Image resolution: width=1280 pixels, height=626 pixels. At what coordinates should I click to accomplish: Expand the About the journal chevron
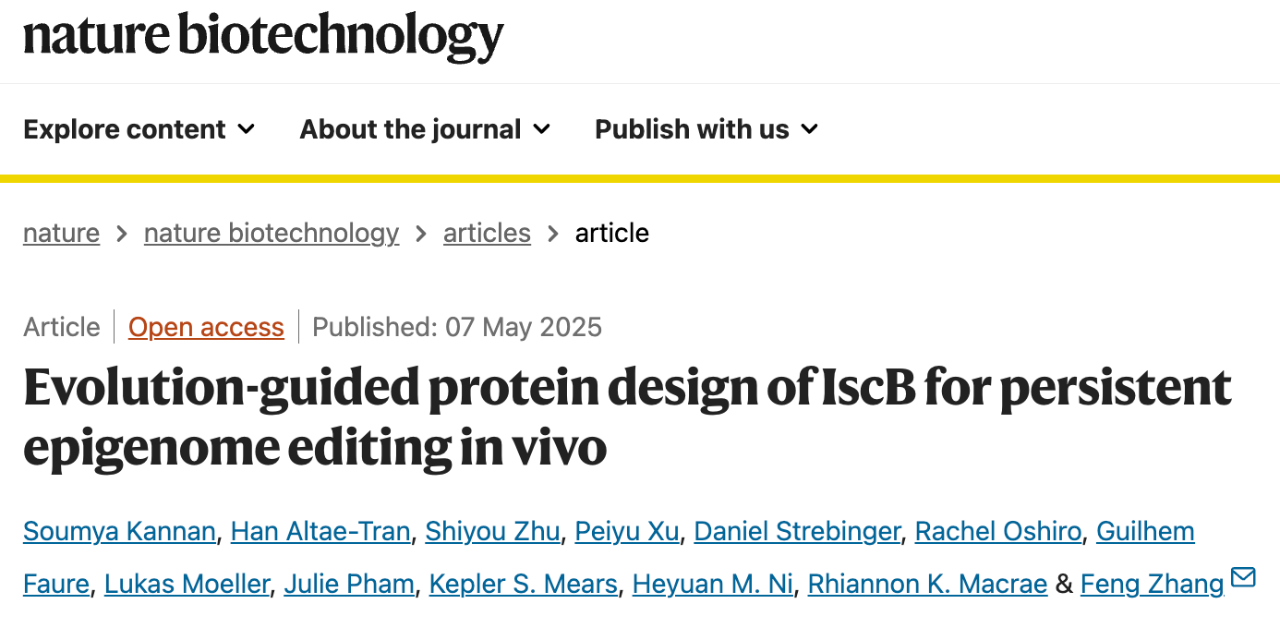pos(541,129)
